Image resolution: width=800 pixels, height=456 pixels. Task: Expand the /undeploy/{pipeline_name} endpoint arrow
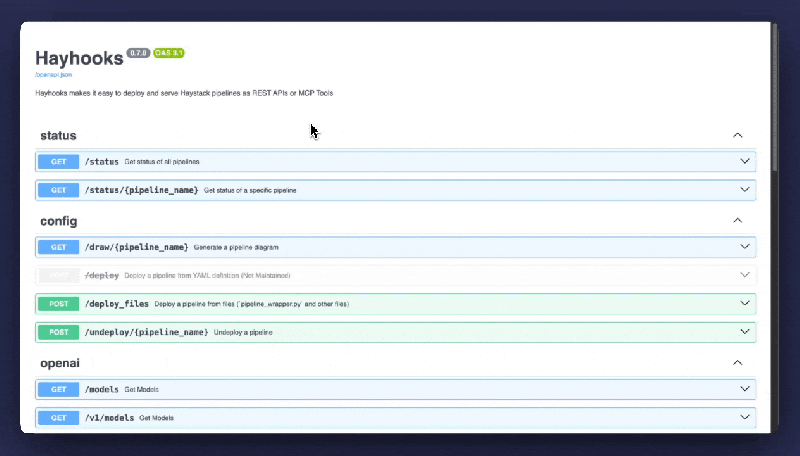(x=744, y=332)
